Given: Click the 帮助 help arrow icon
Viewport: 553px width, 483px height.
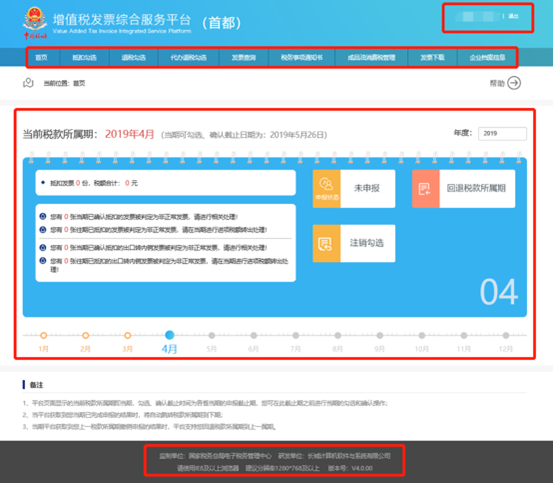Looking at the screenshot, I should (514, 83).
